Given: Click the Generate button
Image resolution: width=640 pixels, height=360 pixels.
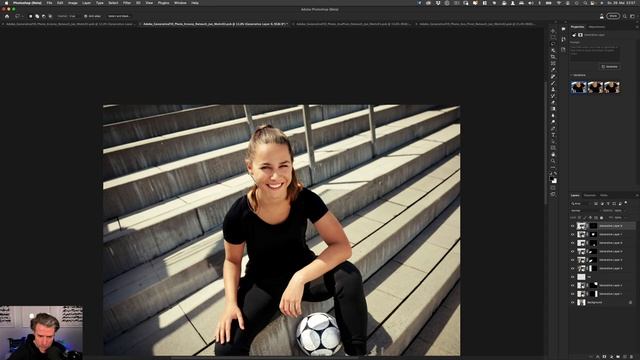Looking at the screenshot, I should pyautogui.click(x=610, y=67).
